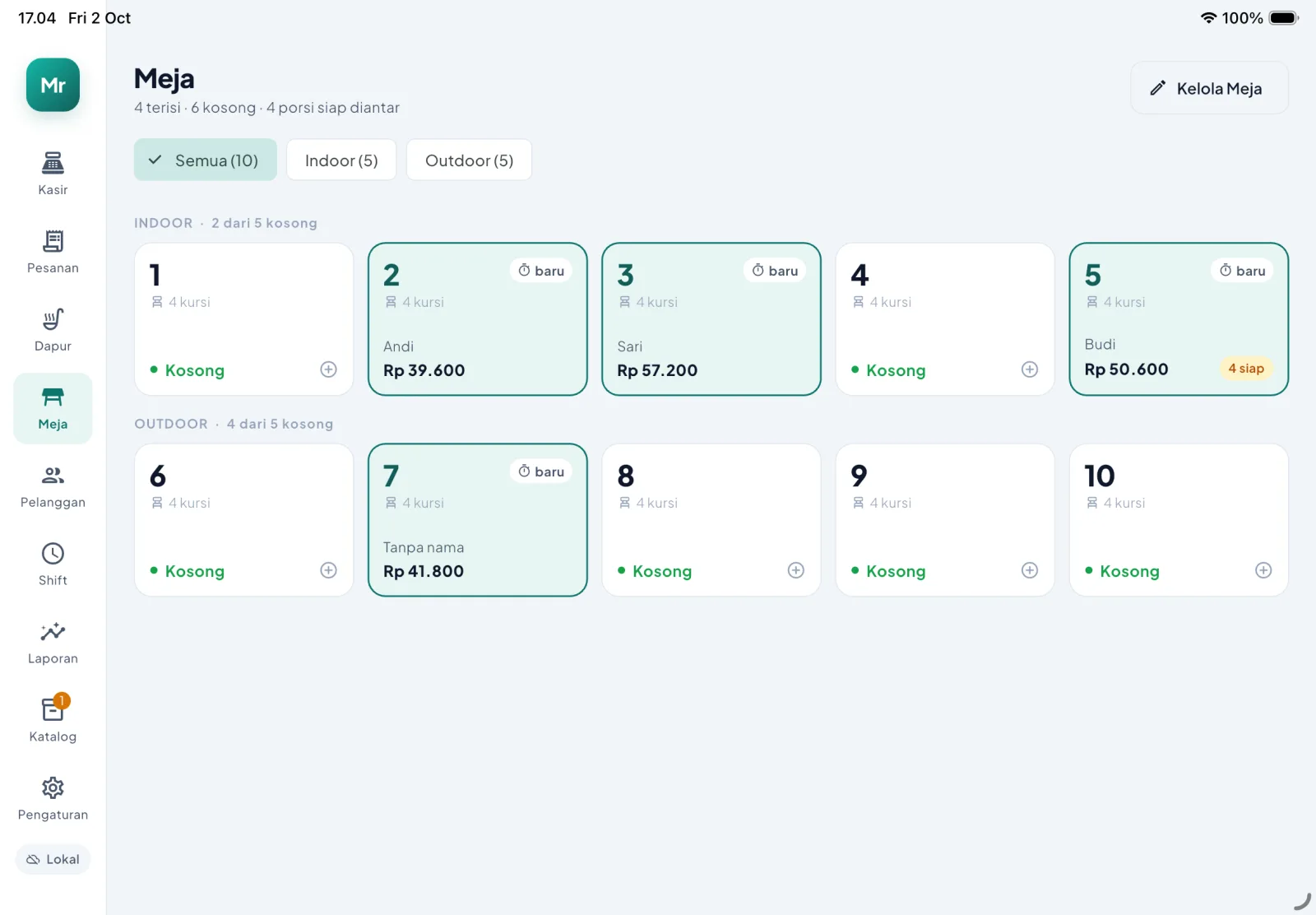Tap the Wi-Fi icon in status bar
This screenshot has width=1316, height=915.
click(1208, 18)
